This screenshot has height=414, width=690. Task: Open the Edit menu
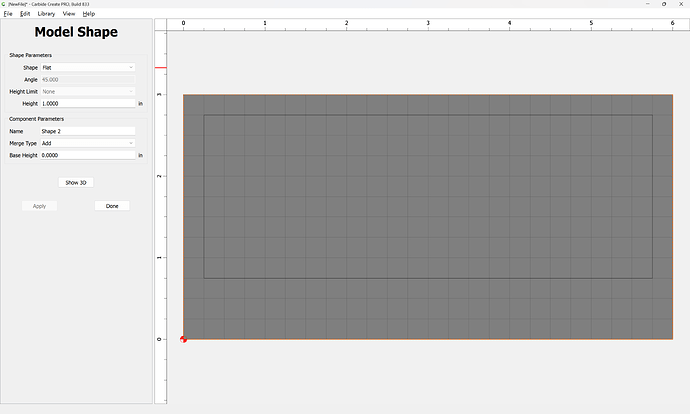click(x=25, y=14)
